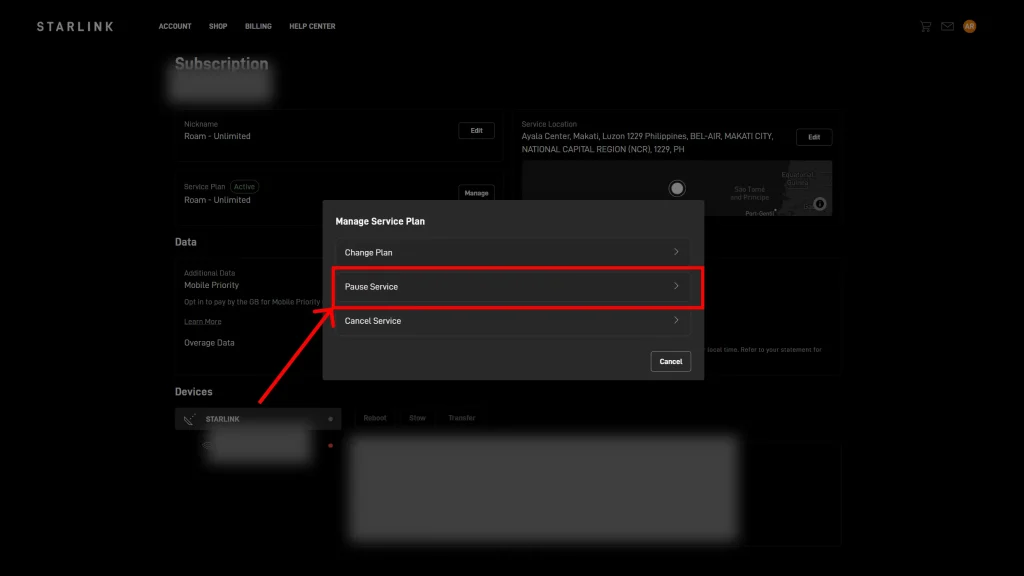The width and height of the screenshot is (1024, 576).
Task: Open the Help Center menu
Action: 312,26
